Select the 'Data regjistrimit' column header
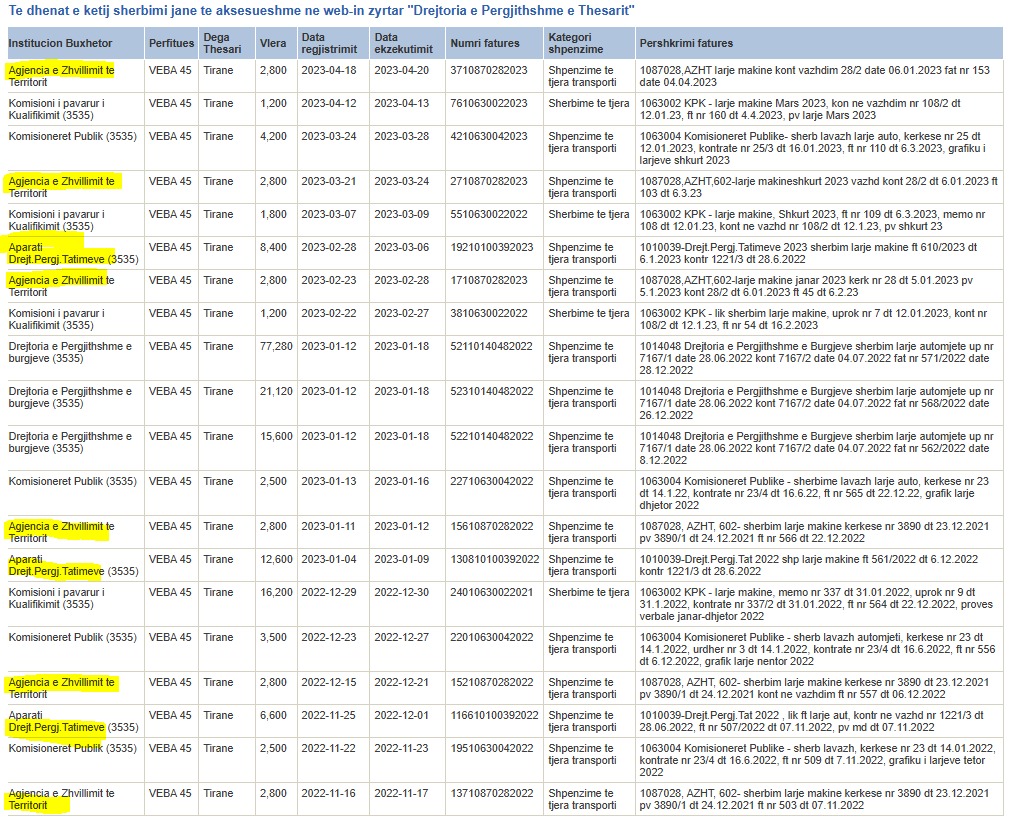 click(x=327, y=44)
